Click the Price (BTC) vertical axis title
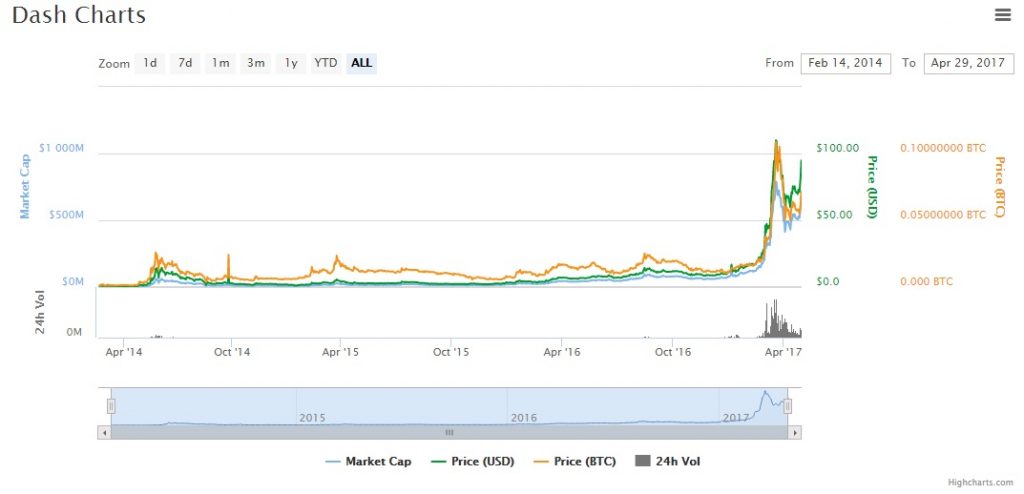1024x494 pixels. click(999, 187)
